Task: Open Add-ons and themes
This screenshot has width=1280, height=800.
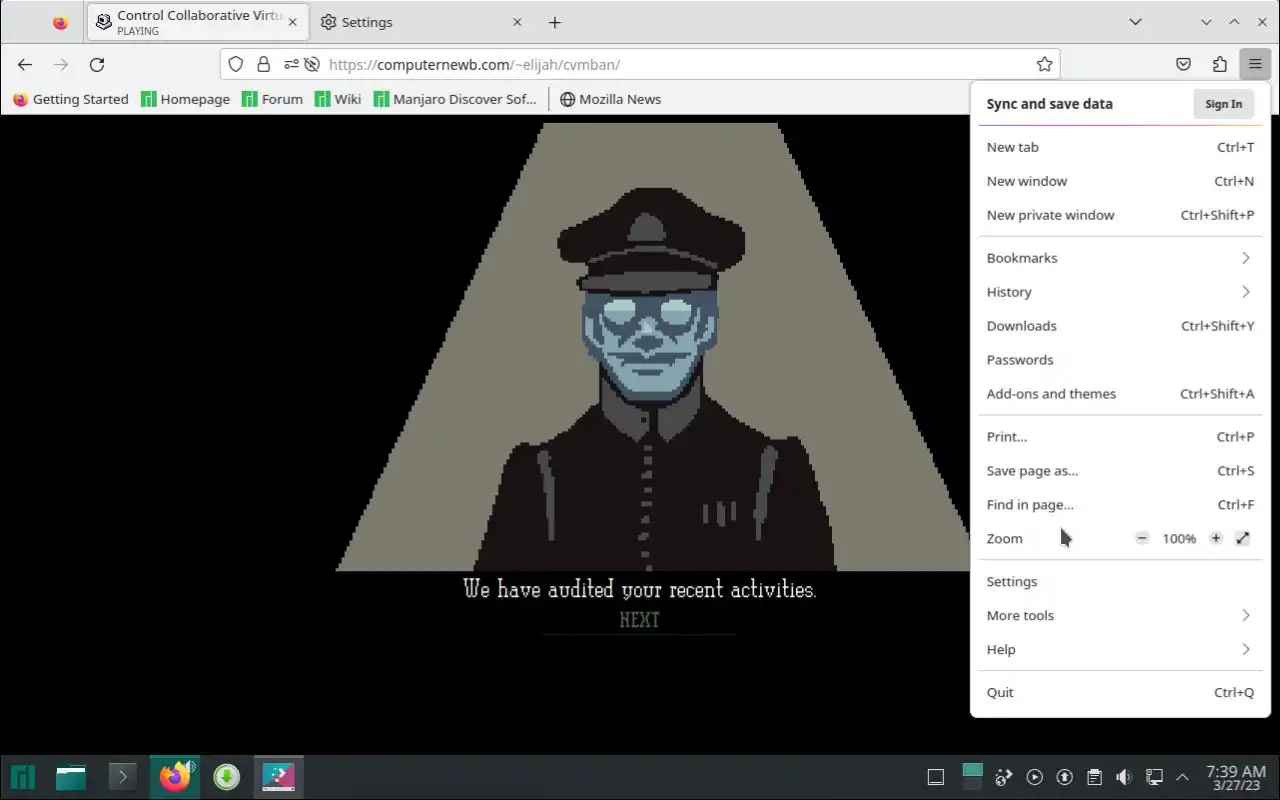Action: [x=1120, y=394]
